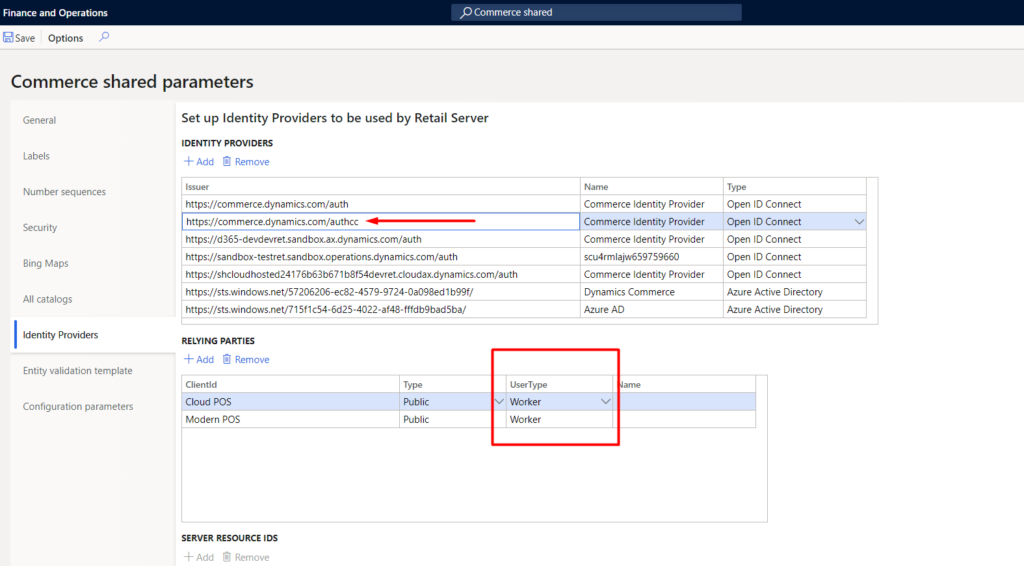Viewport: 1024px width, 566px height.
Task: Select the sts.windows.net/57206206 issuer row
Action: pyautogui.click(x=381, y=292)
